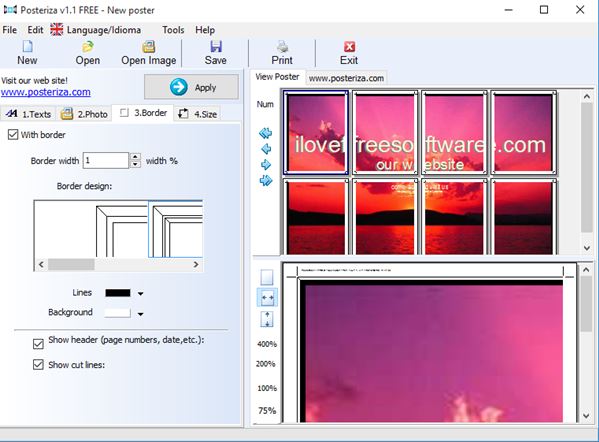Screen dimensions: 599x442
Task: Select the 3.Border tab
Action: [143, 113]
